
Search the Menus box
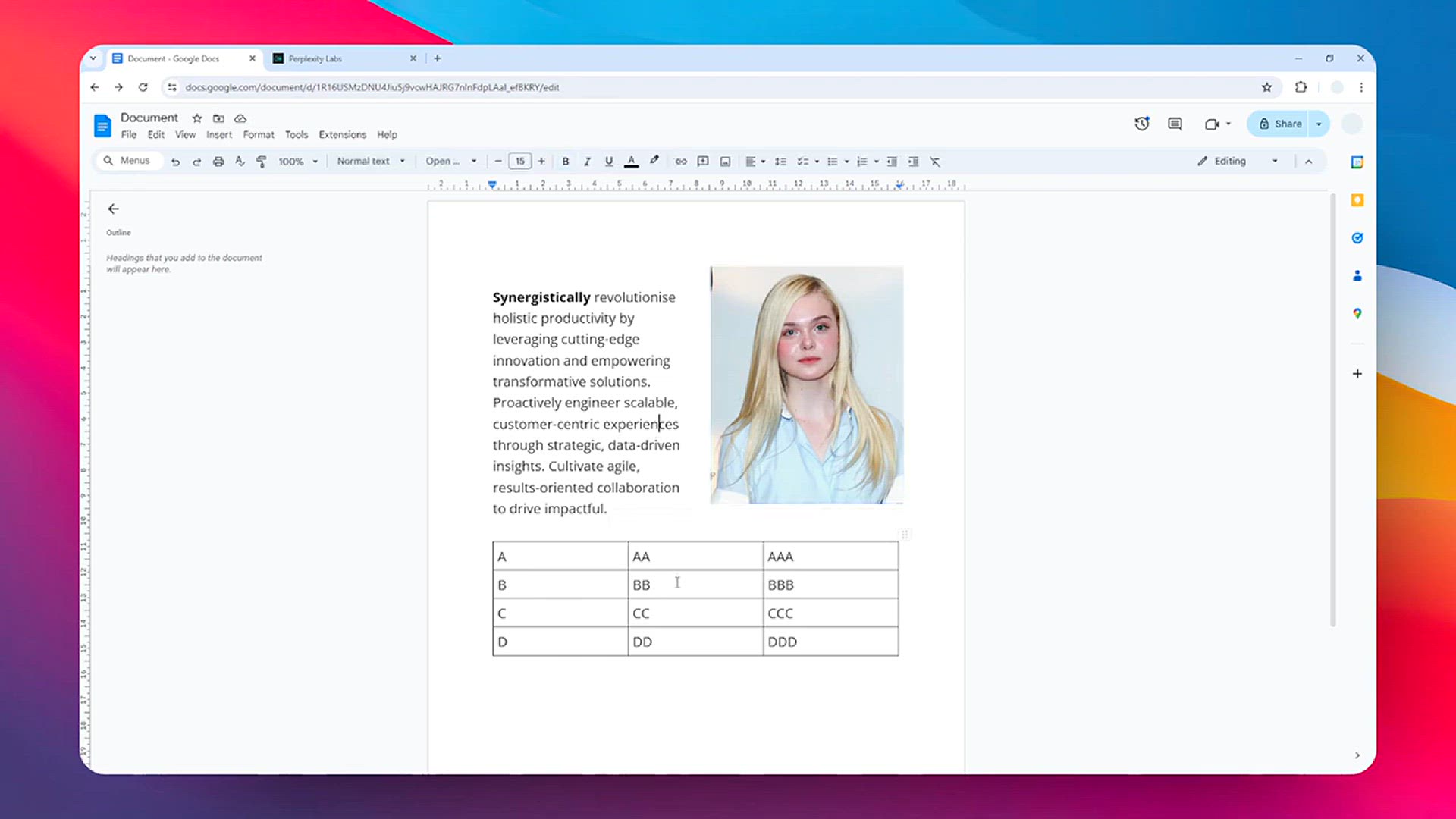point(129,161)
